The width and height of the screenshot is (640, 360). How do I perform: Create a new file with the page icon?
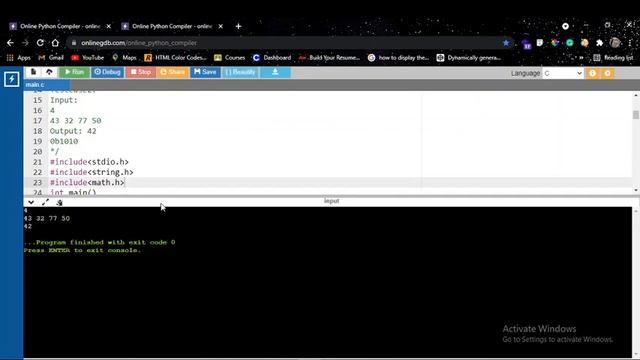33,72
